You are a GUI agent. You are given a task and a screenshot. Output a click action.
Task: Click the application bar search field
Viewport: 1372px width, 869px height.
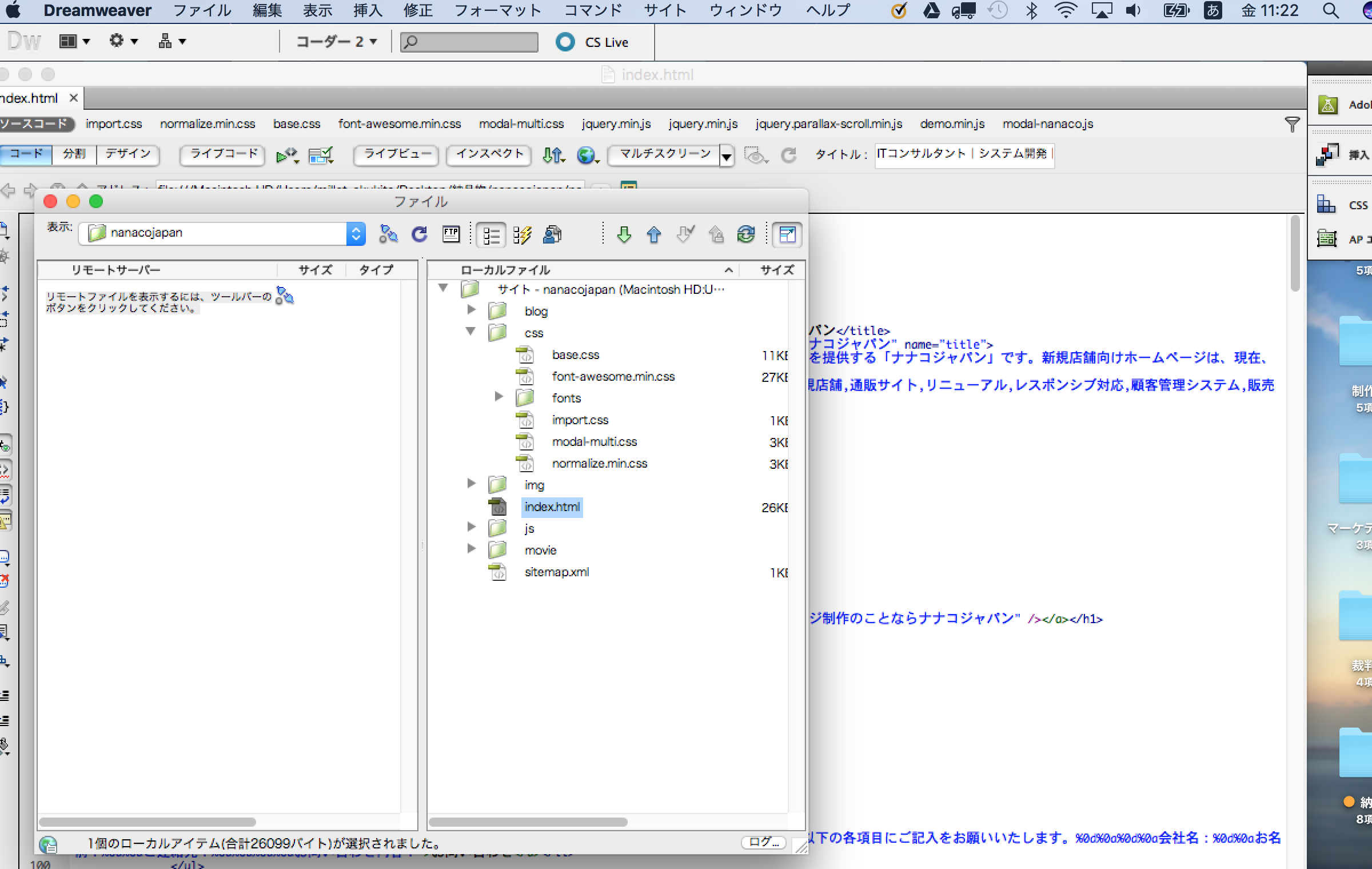469,42
